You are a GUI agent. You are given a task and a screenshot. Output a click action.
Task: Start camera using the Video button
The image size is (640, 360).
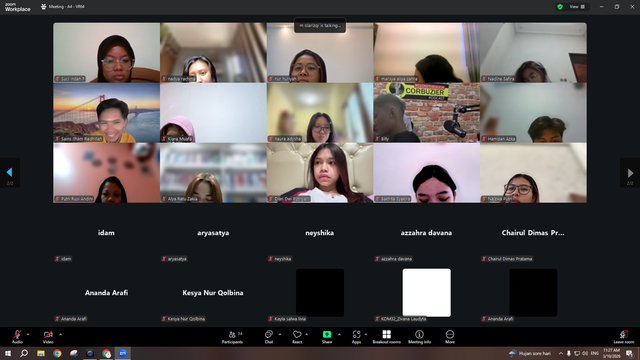point(48,337)
